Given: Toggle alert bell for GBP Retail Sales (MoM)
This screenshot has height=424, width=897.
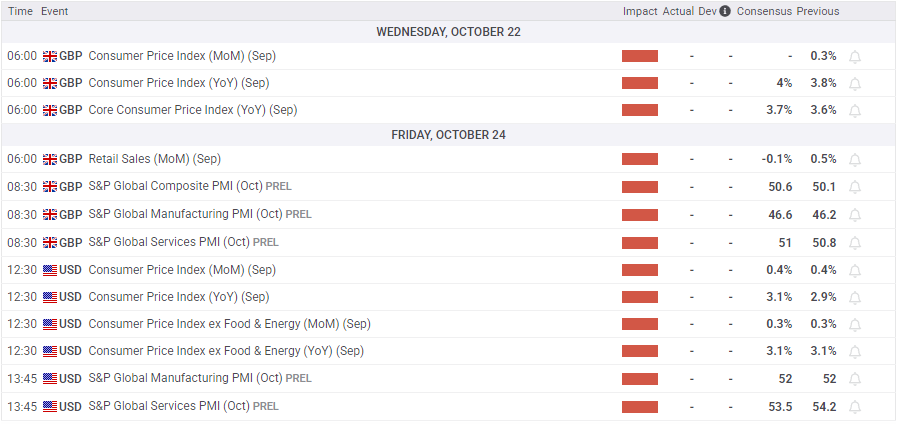Looking at the screenshot, I should pyautogui.click(x=855, y=159).
